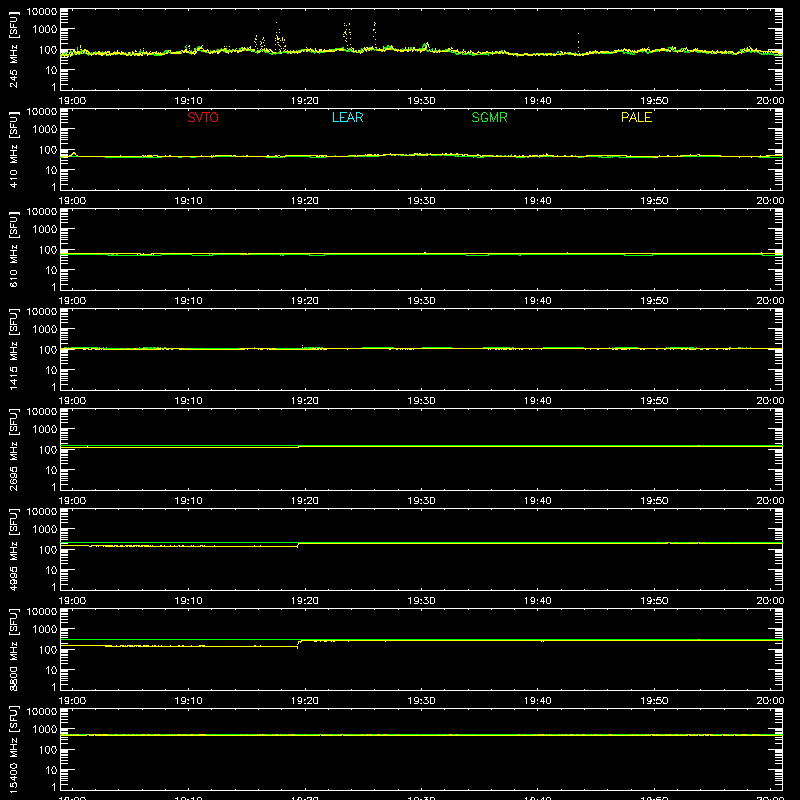Click the 1000 tick label on 410 MHz axis
The width and height of the screenshot is (800, 800).
tap(45, 130)
